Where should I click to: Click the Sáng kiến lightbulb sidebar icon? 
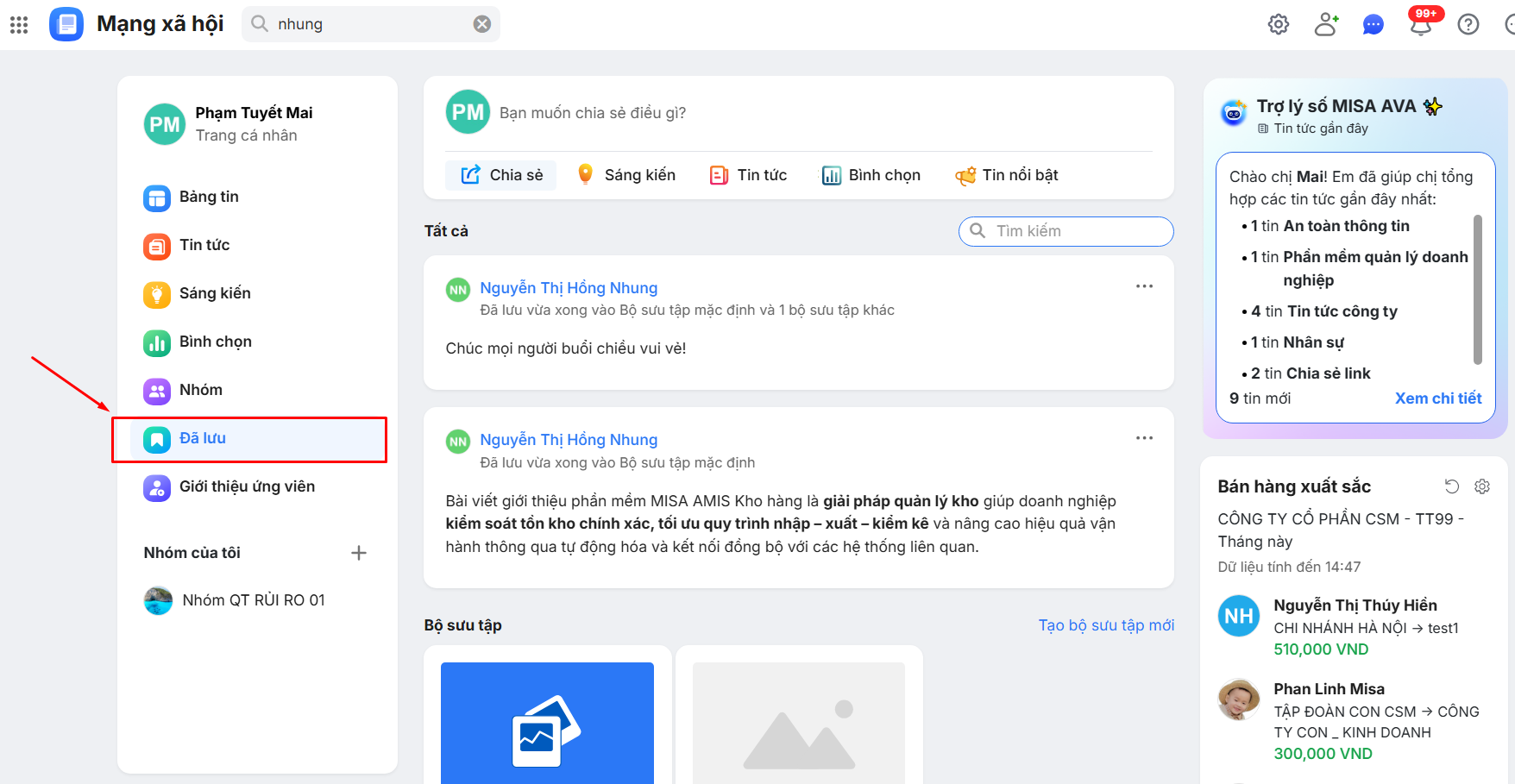point(157,295)
